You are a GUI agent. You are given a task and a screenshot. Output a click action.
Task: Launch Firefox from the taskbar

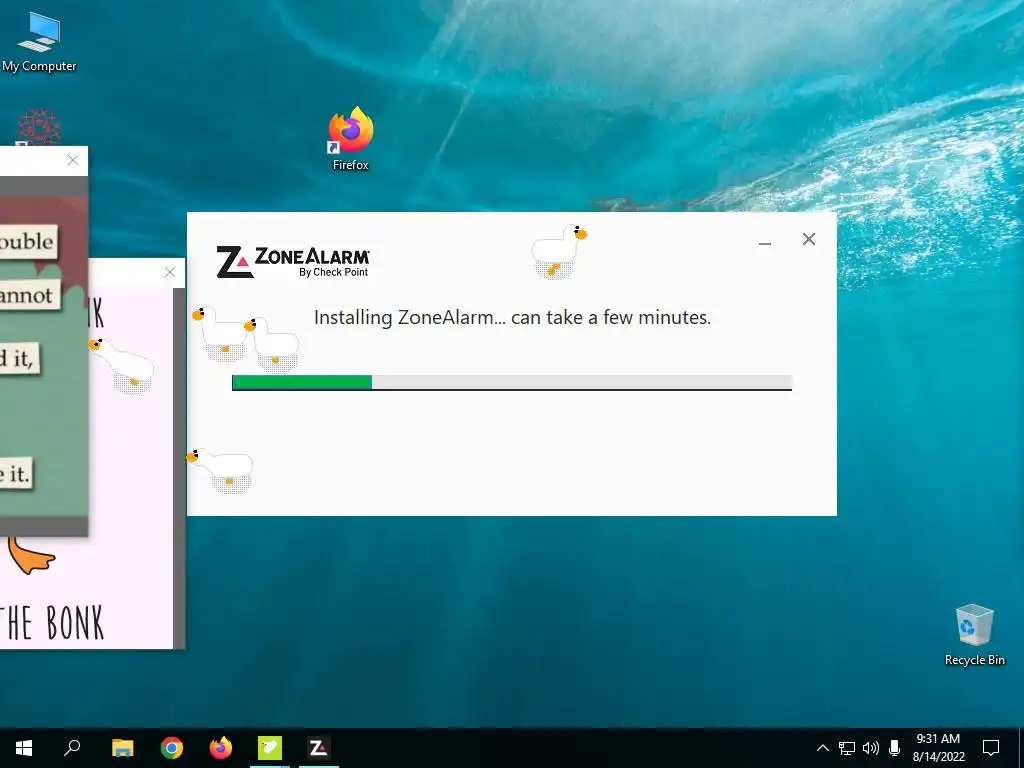(221, 748)
